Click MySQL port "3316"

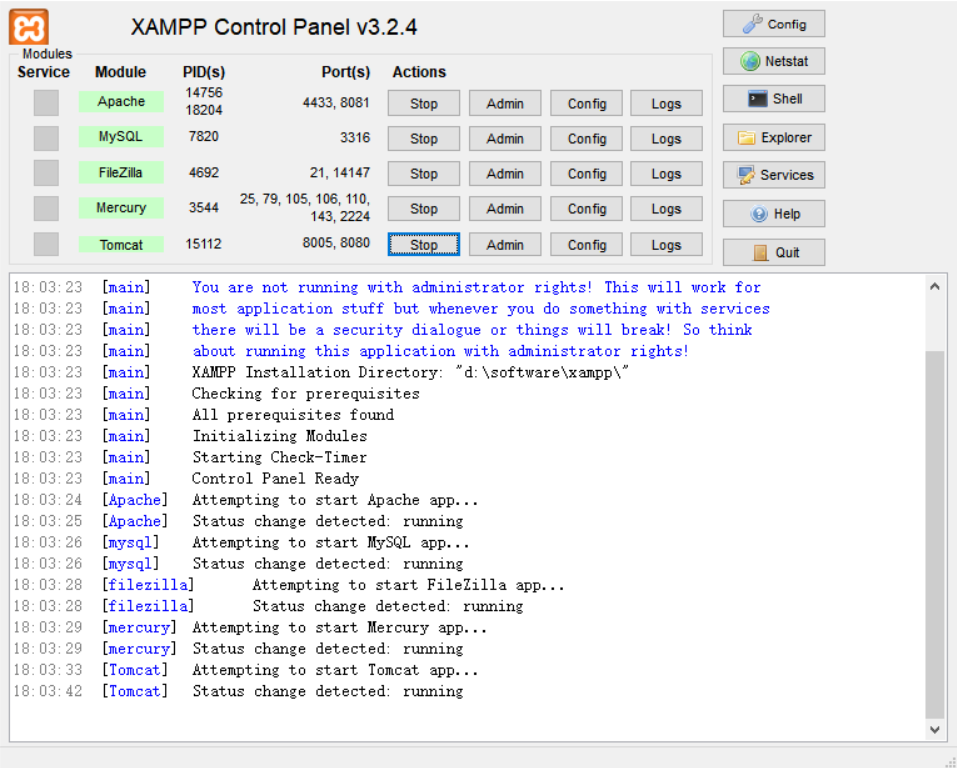(x=355, y=137)
